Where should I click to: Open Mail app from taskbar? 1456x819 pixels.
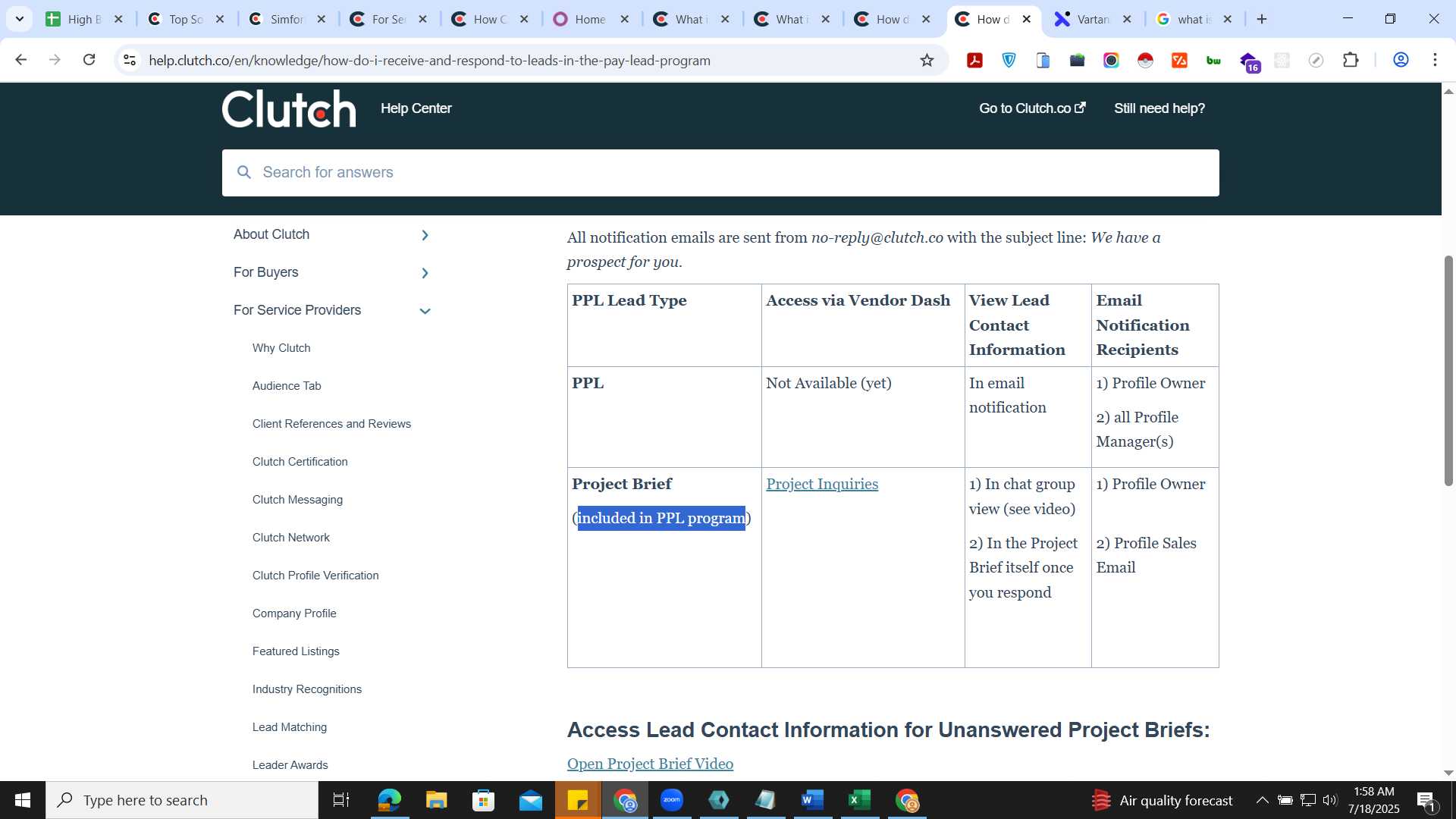[531, 800]
